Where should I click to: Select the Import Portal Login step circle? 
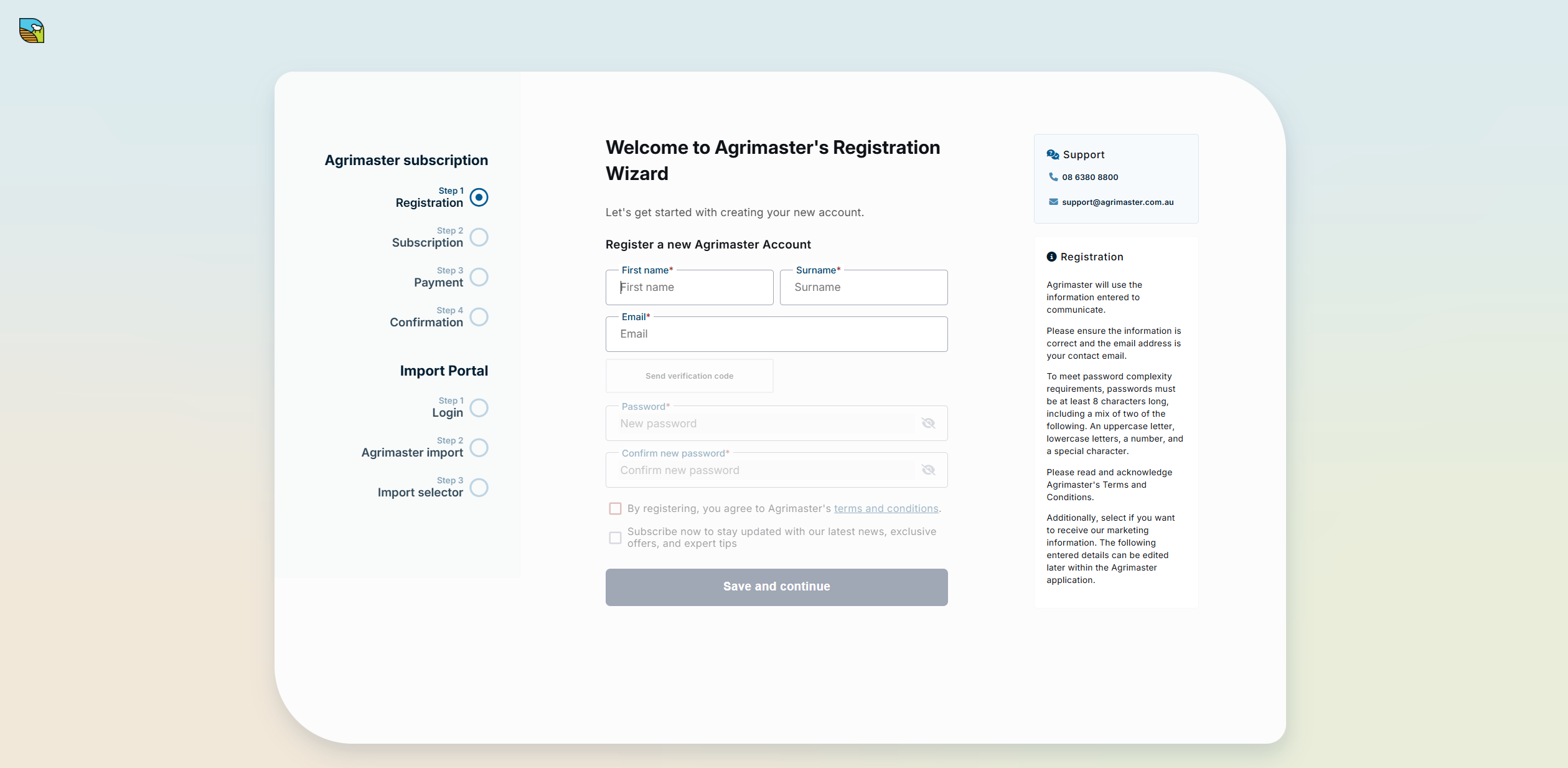[479, 408]
